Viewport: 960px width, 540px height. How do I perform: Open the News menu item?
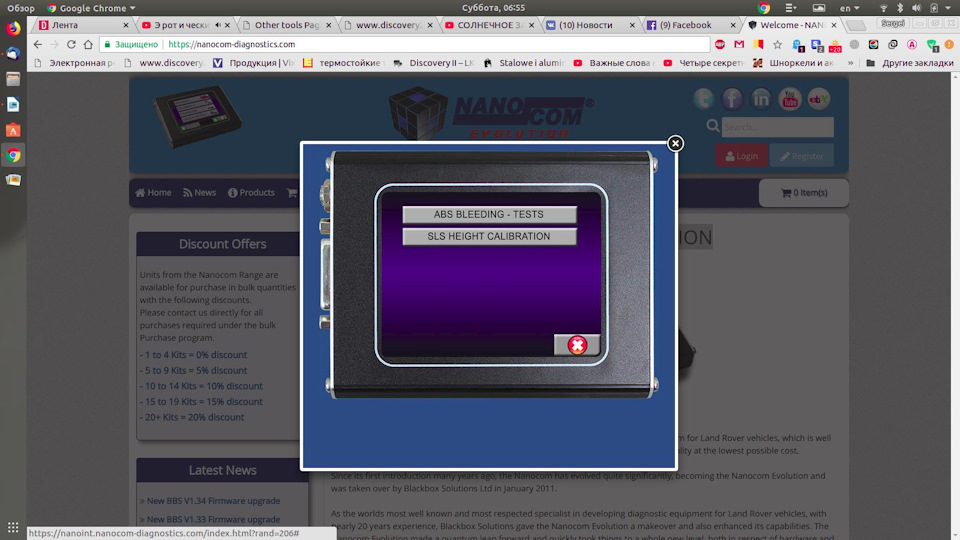pos(200,192)
